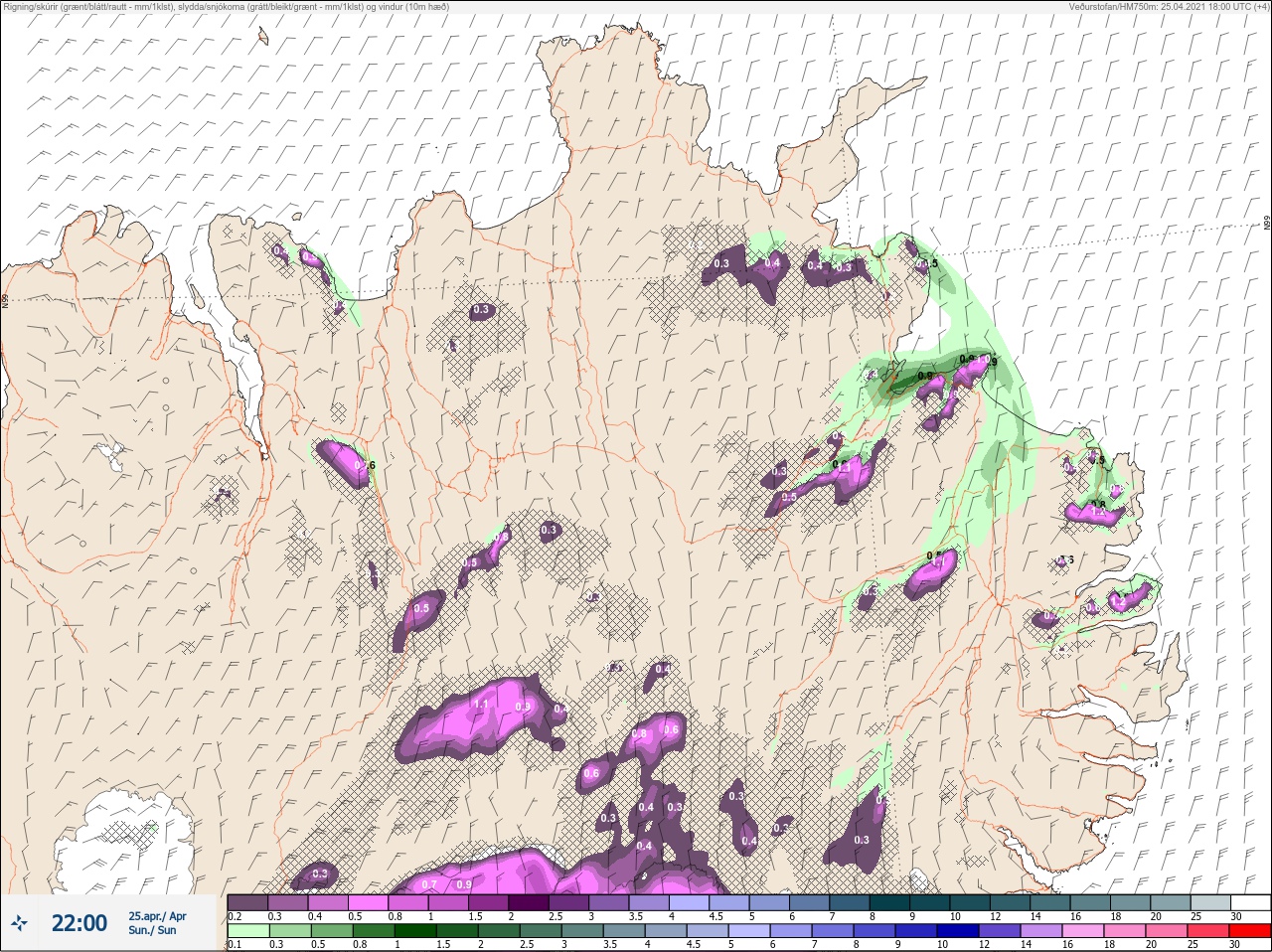Click the dark green 1 swatch in the bottom legend row
The width and height of the screenshot is (1272, 952).
point(415,930)
